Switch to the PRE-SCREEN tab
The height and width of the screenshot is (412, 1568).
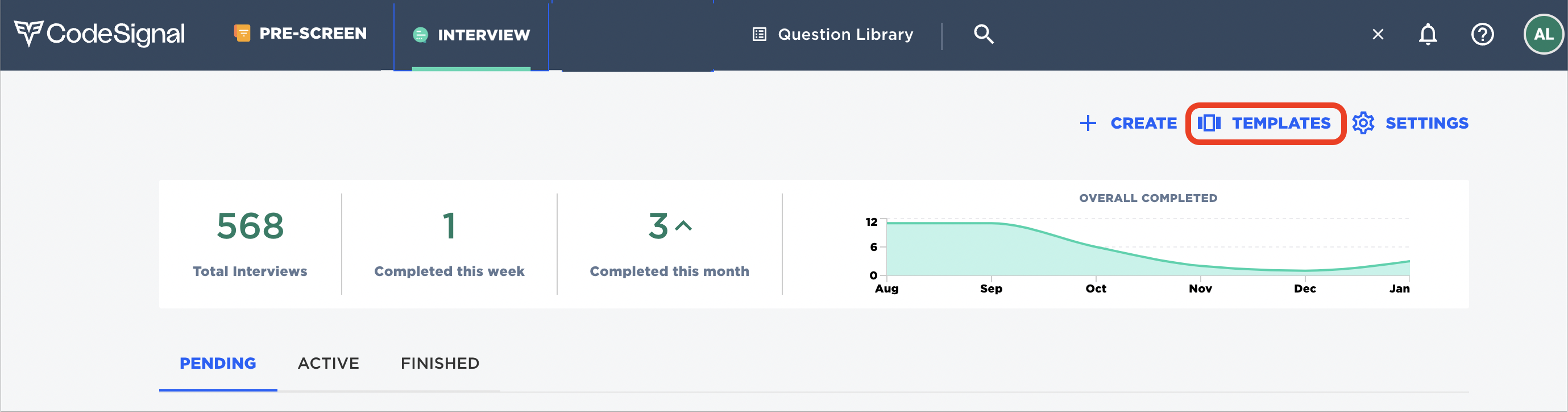point(313,34)
